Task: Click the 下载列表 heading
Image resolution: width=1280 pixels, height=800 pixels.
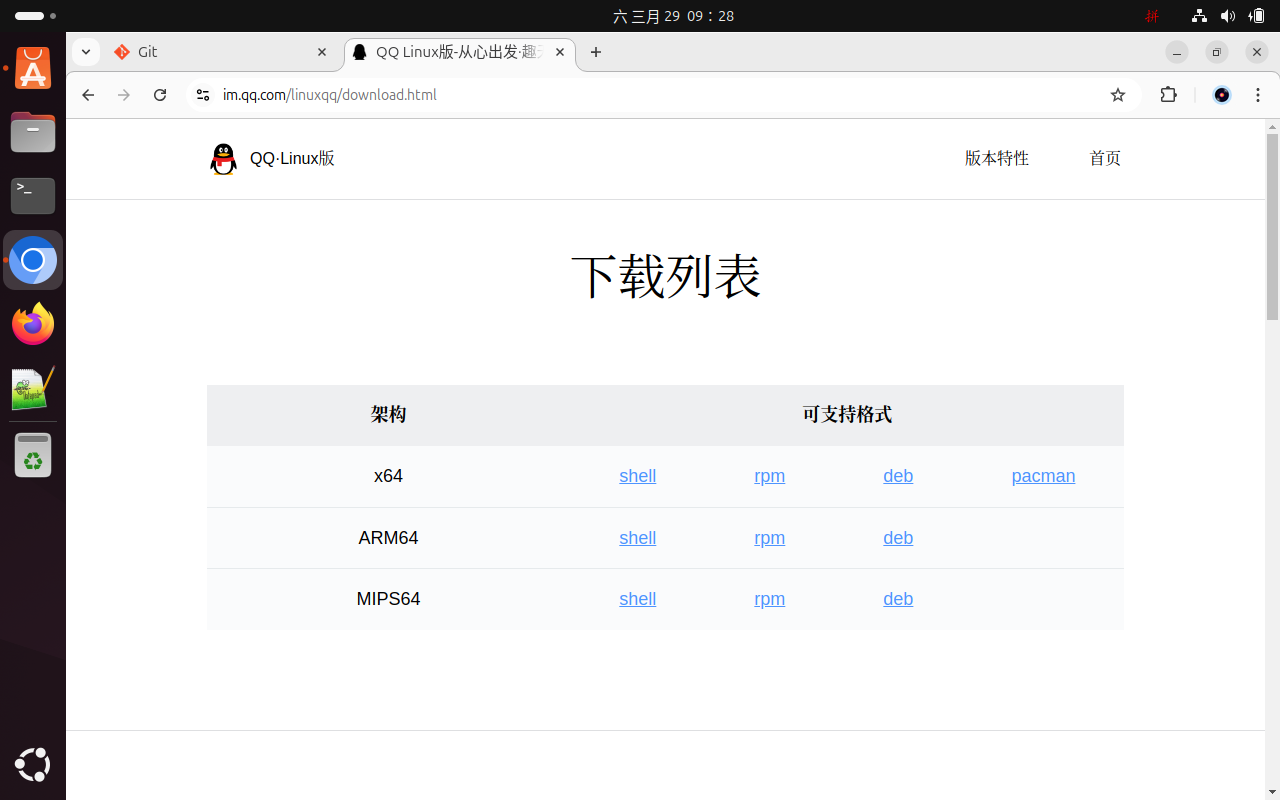Action: 666,277
